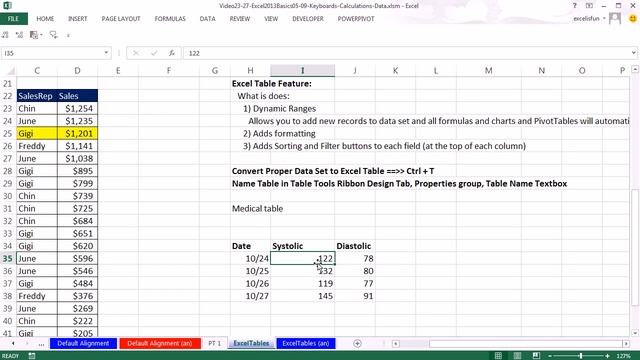Click the New Sheet plus icon
The image size is (640, 360).
click(357, 344)
